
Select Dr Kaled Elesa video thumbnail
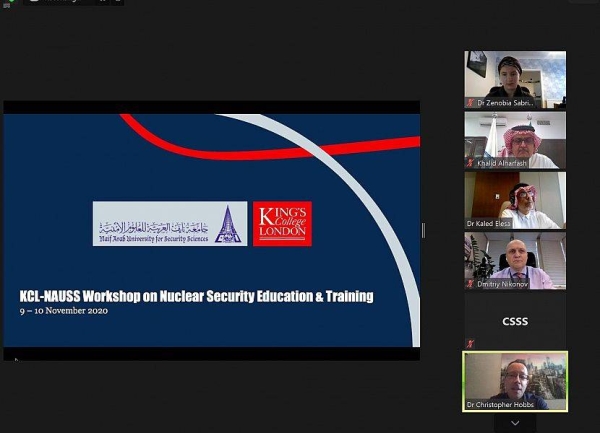515,200
